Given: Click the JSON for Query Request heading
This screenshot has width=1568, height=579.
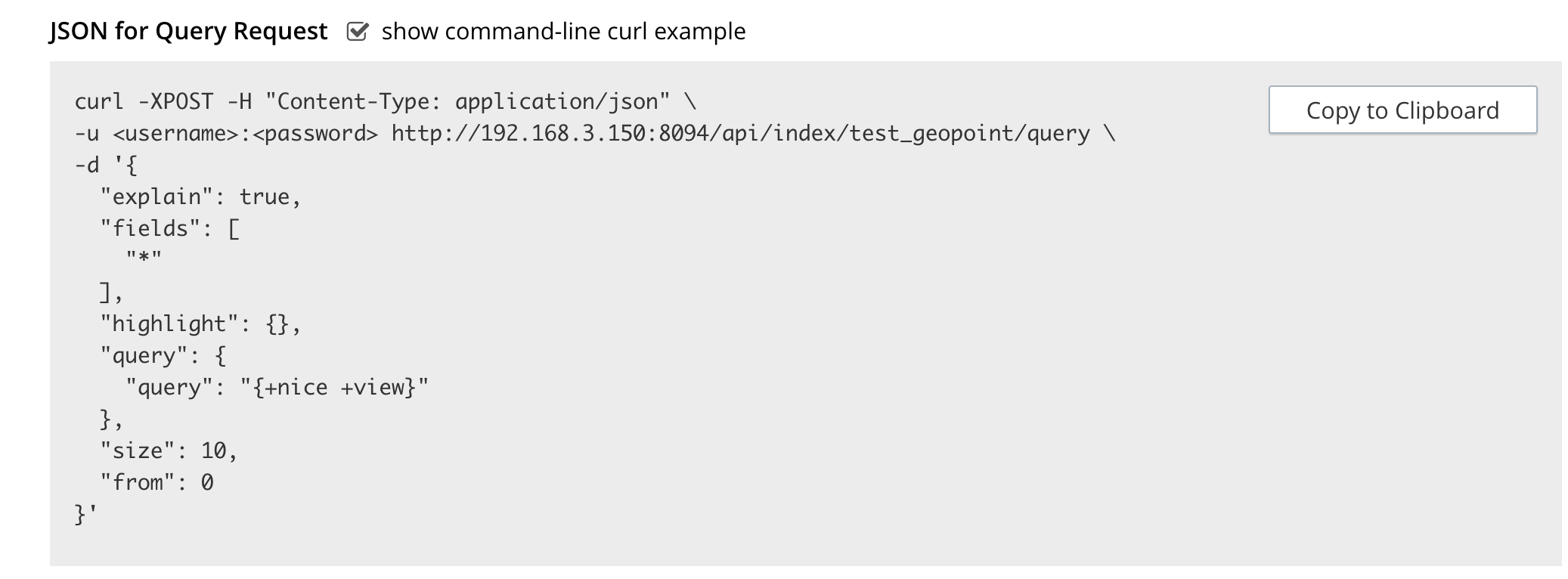Looking at the screenshot, I should pos(187,32).
